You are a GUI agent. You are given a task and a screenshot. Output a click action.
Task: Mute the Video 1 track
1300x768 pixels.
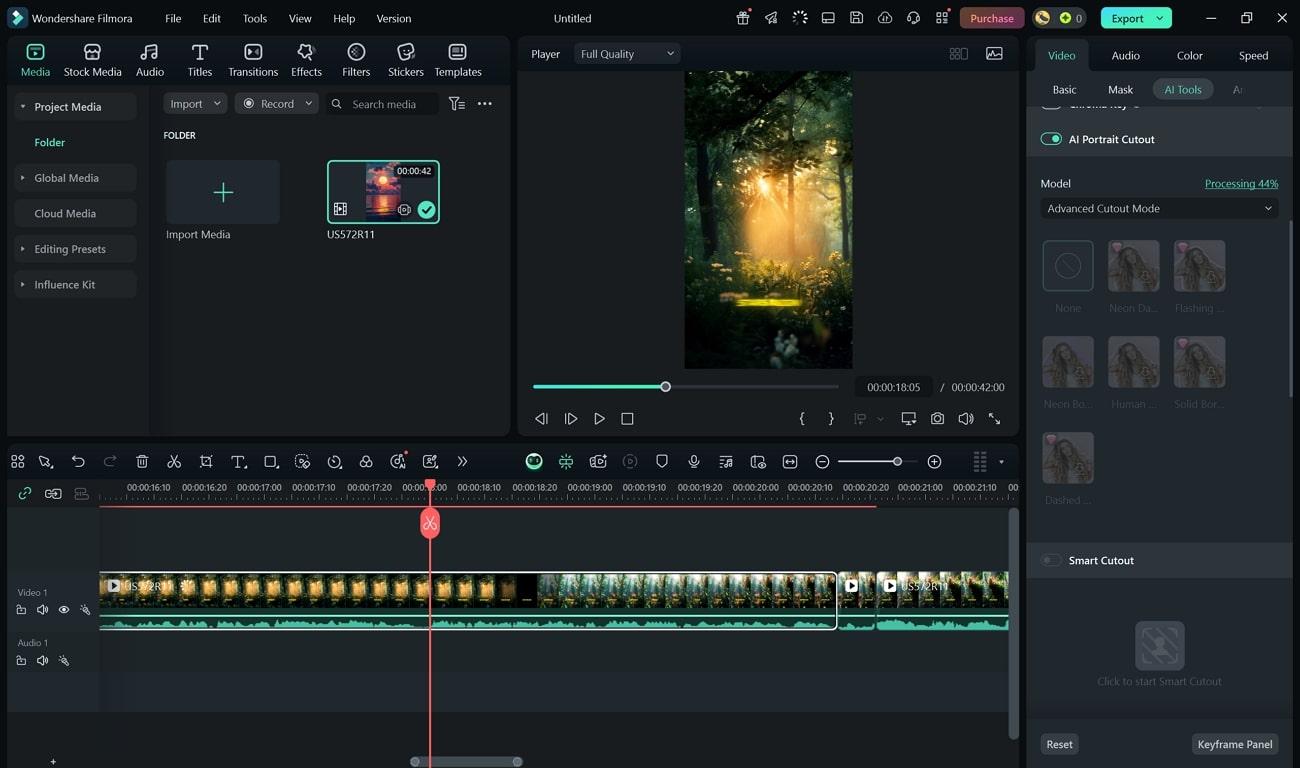coord(42,610)
